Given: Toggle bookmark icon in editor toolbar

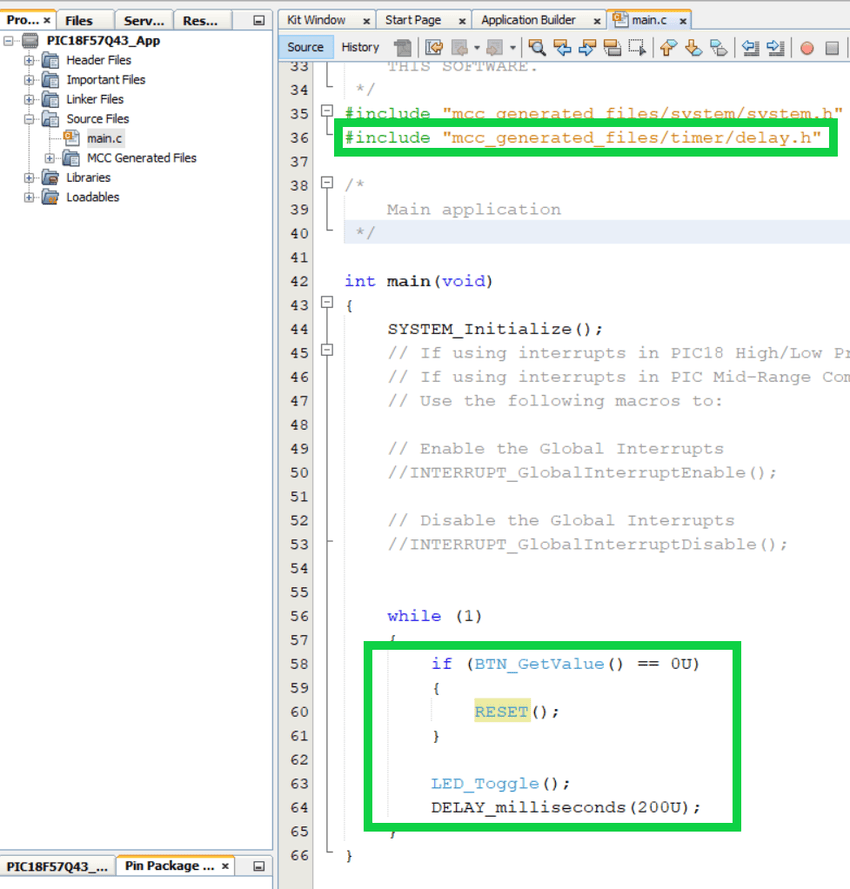Looking at the screenshot, I should coord(718,47).
